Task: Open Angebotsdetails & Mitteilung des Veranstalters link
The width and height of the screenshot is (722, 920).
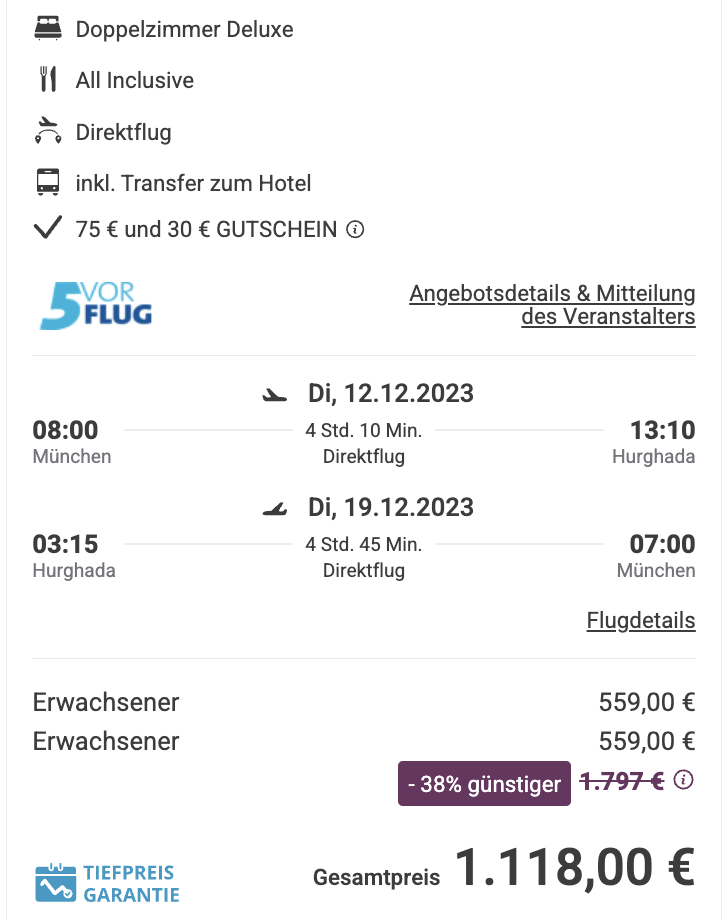Action: 552,305
